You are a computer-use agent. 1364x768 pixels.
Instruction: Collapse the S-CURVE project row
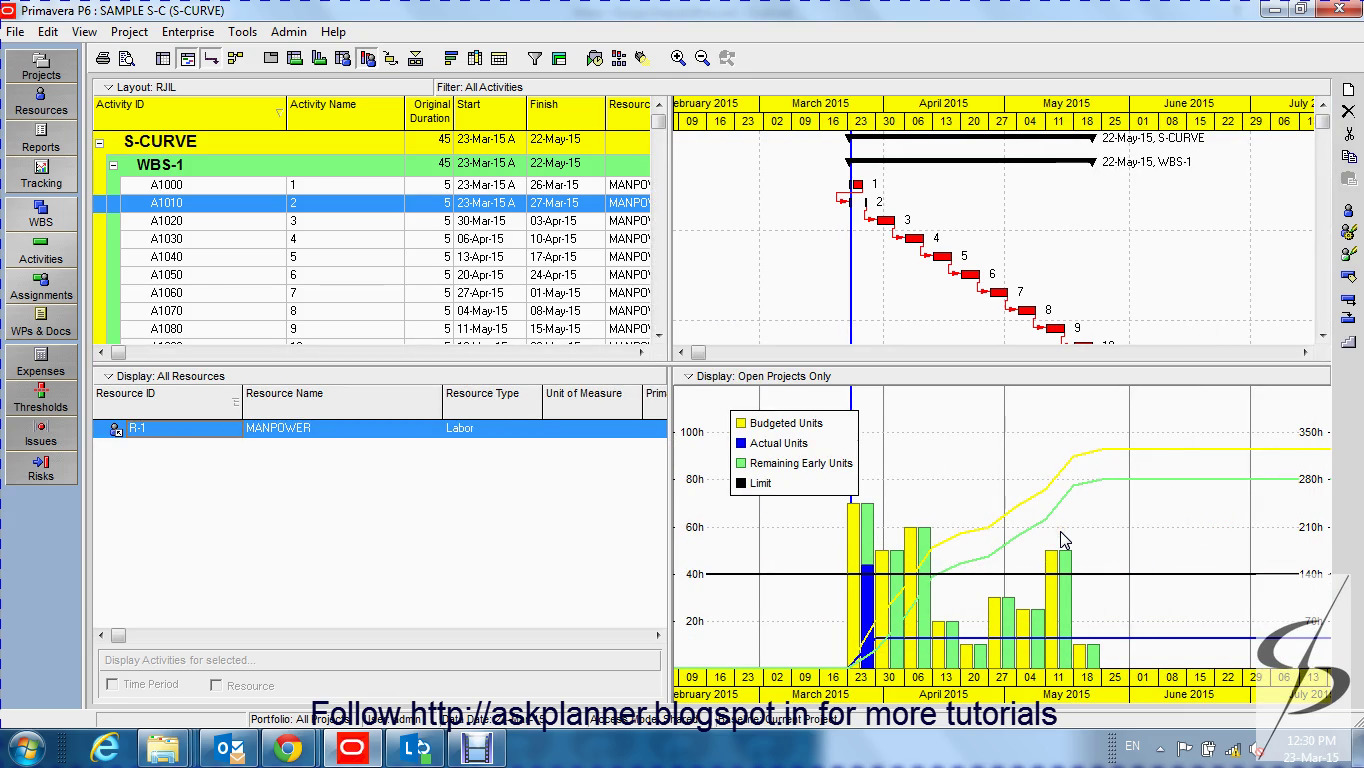point(97,141)
